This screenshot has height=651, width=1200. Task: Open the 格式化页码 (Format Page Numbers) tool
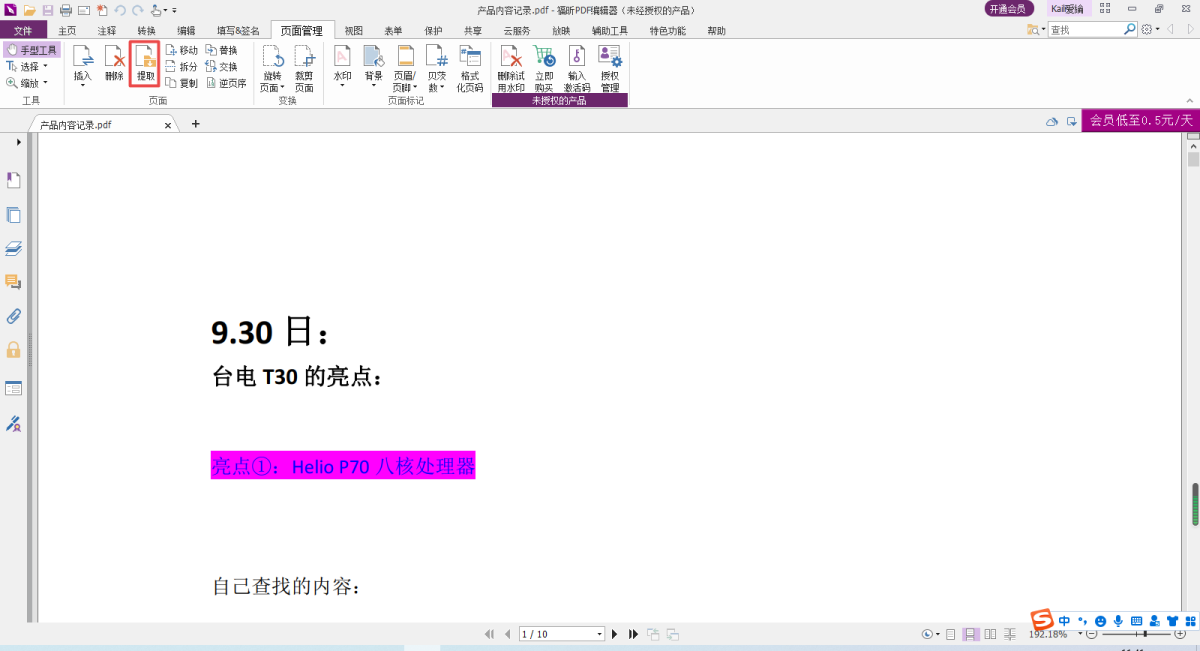(x=469, y=69)
